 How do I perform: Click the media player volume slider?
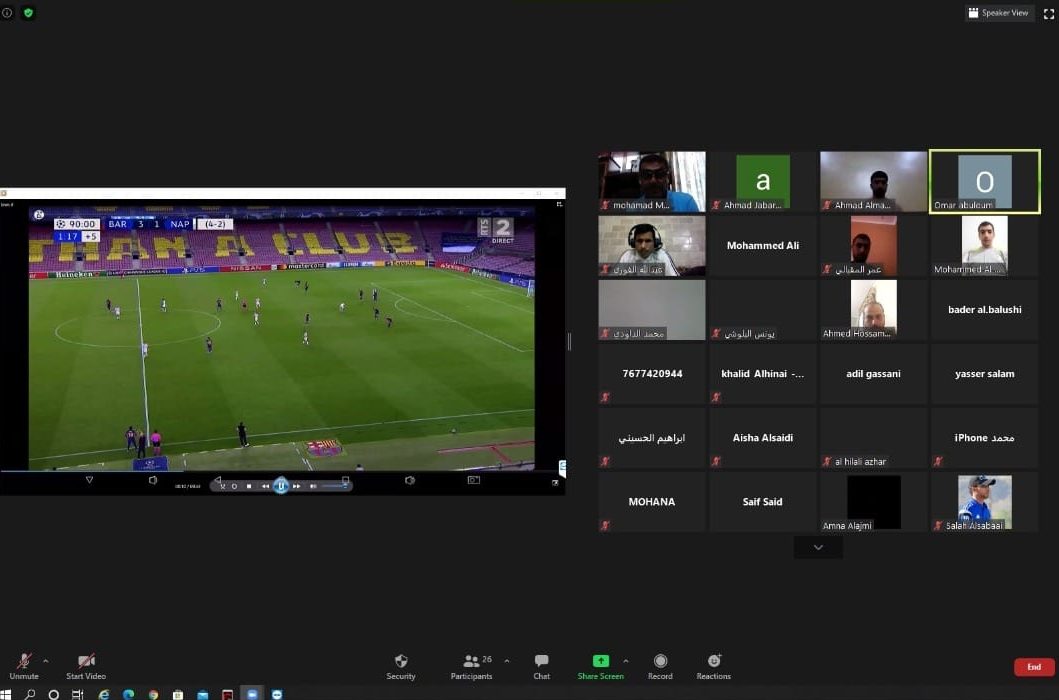[x=334, y=486]
